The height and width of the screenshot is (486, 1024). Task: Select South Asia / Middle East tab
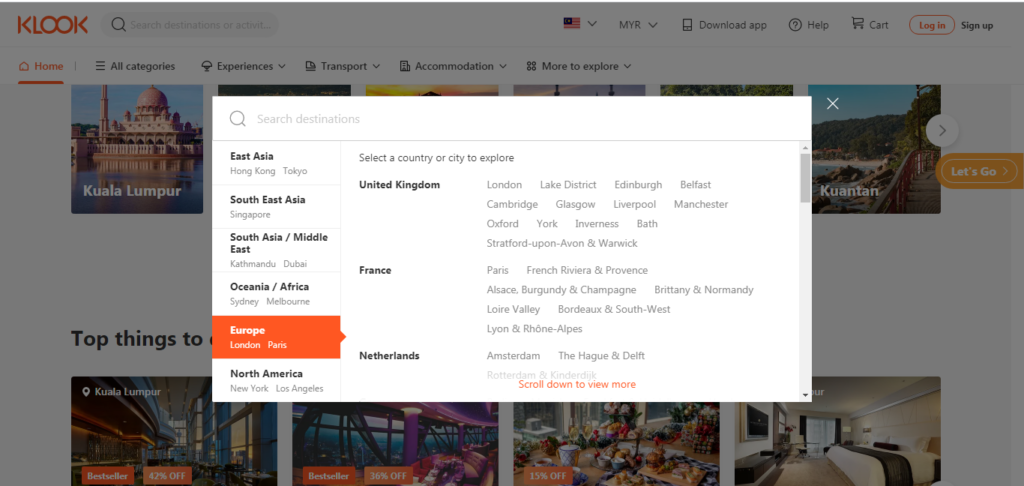[276, 250]
